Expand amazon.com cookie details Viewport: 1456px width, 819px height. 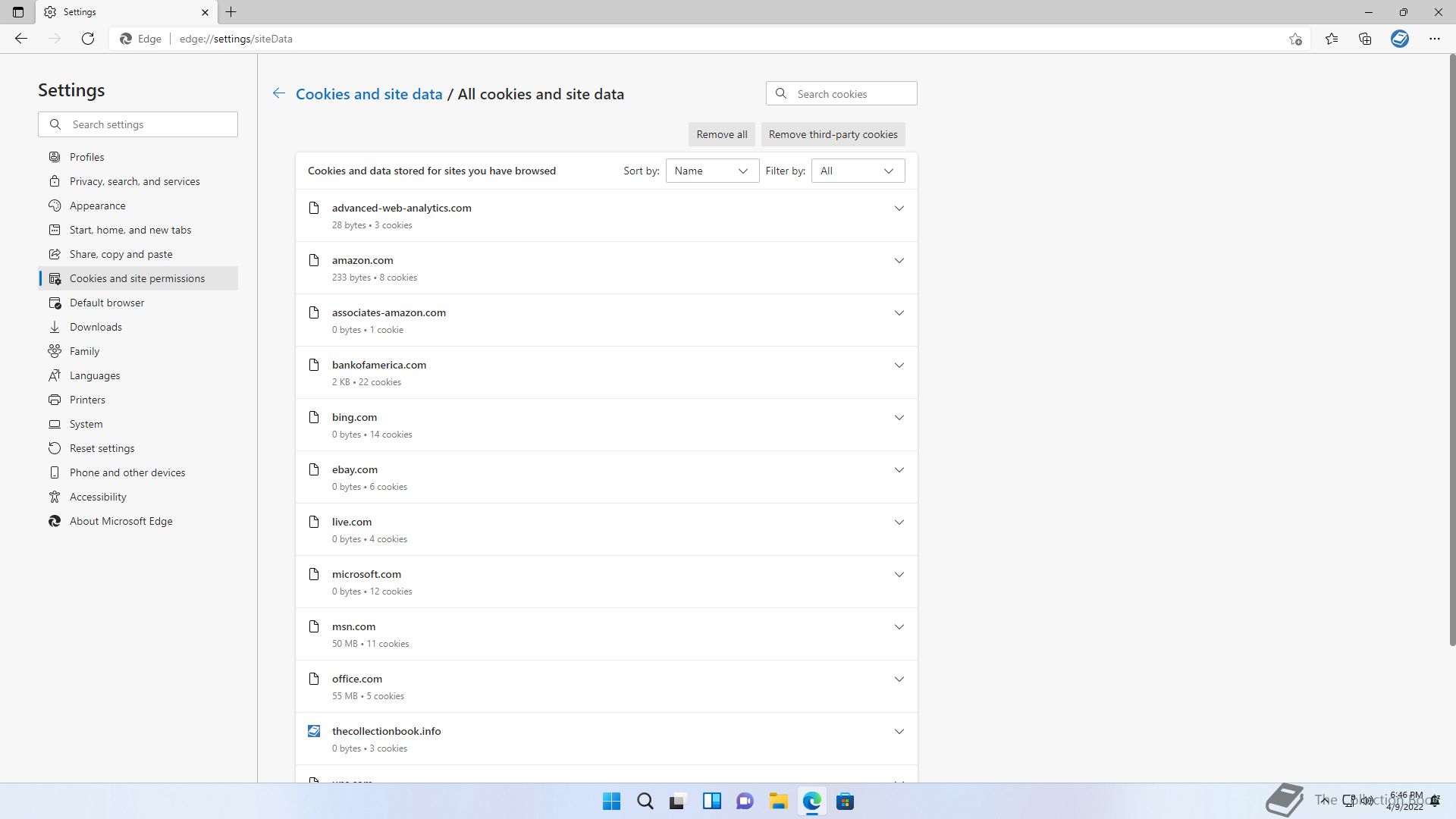[899, 260]
